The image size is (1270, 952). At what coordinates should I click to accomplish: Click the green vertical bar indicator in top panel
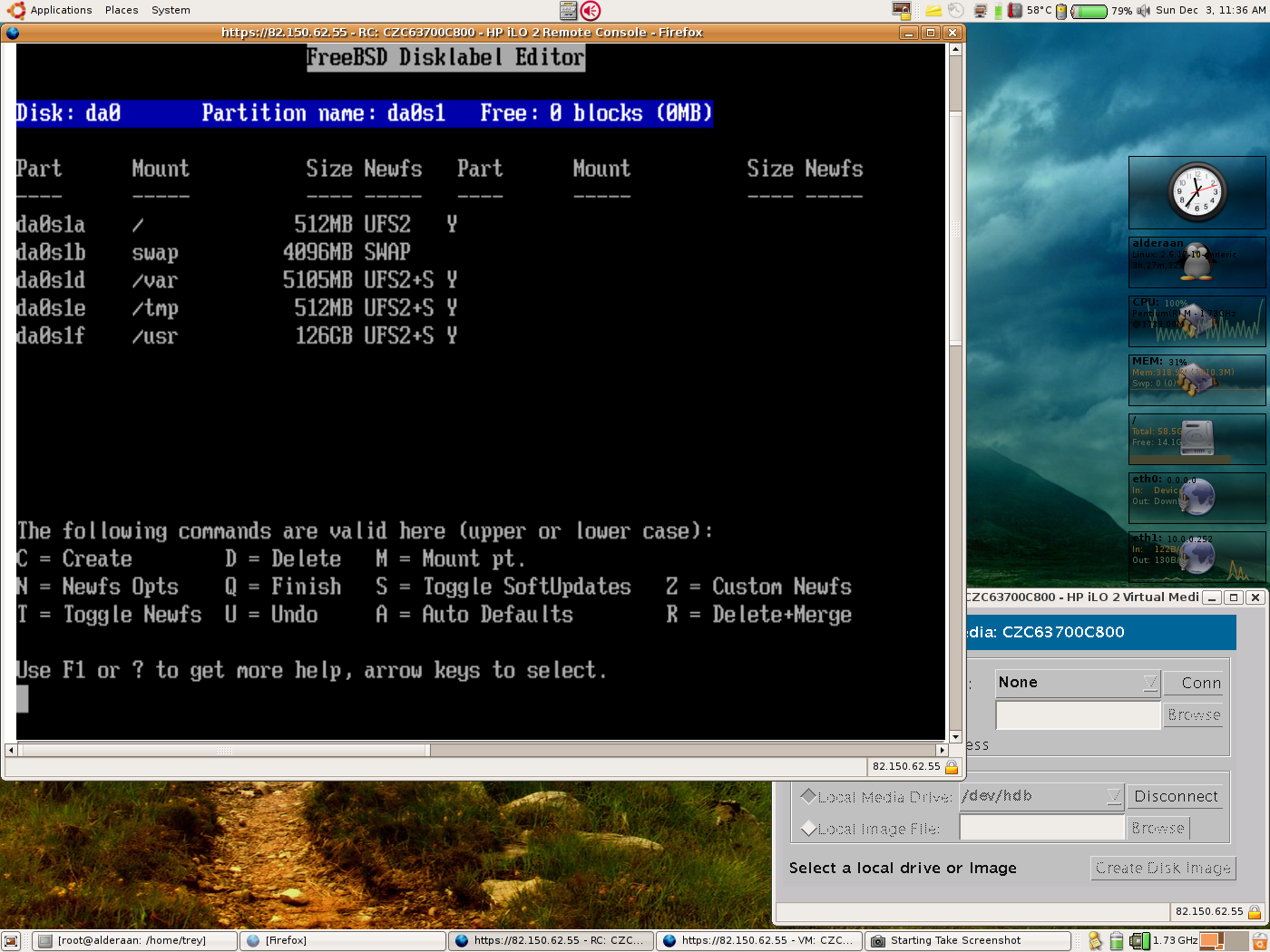click(999, 11)
